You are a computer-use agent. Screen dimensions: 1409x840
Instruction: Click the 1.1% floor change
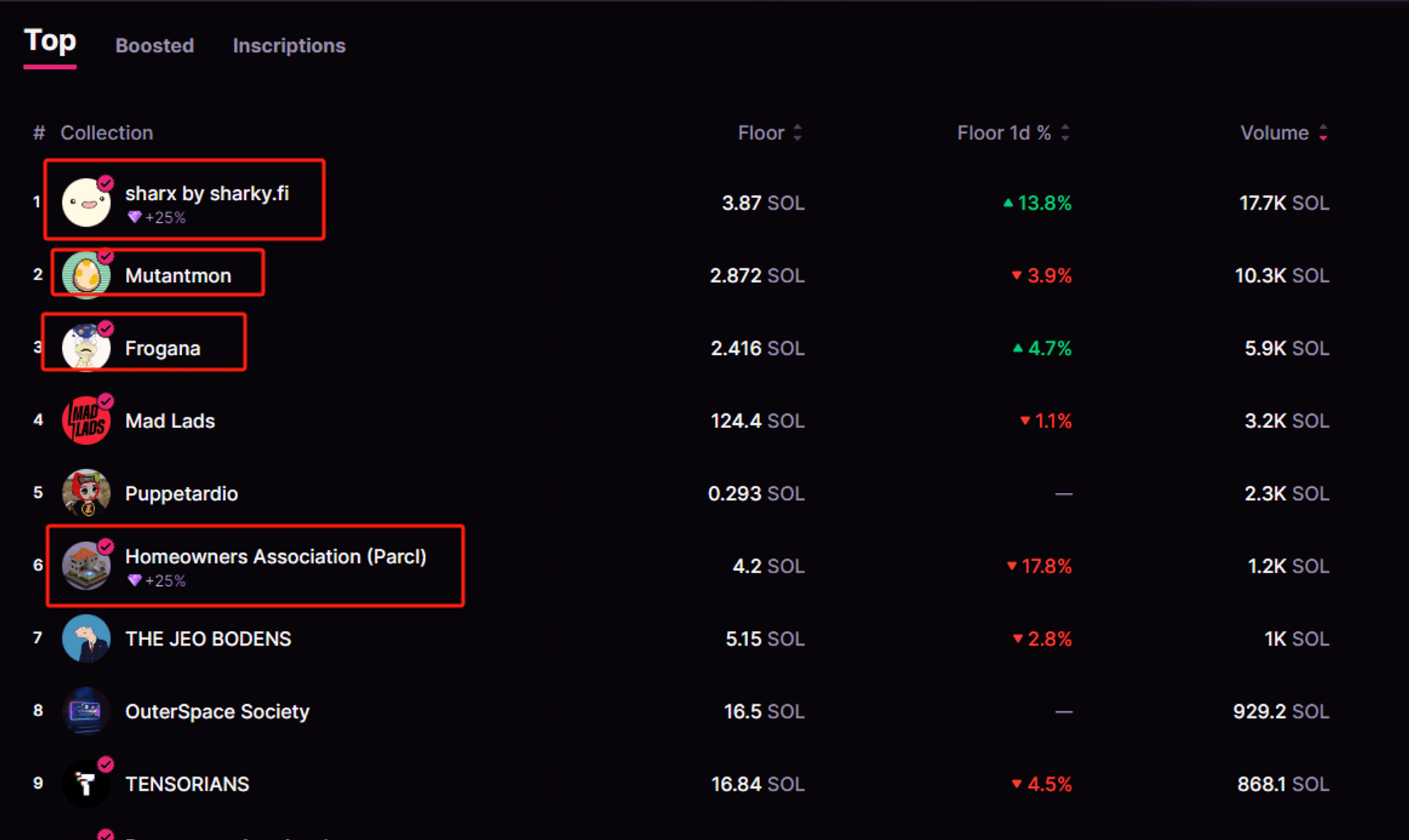pyautogui.click(x=1045, y=421)
